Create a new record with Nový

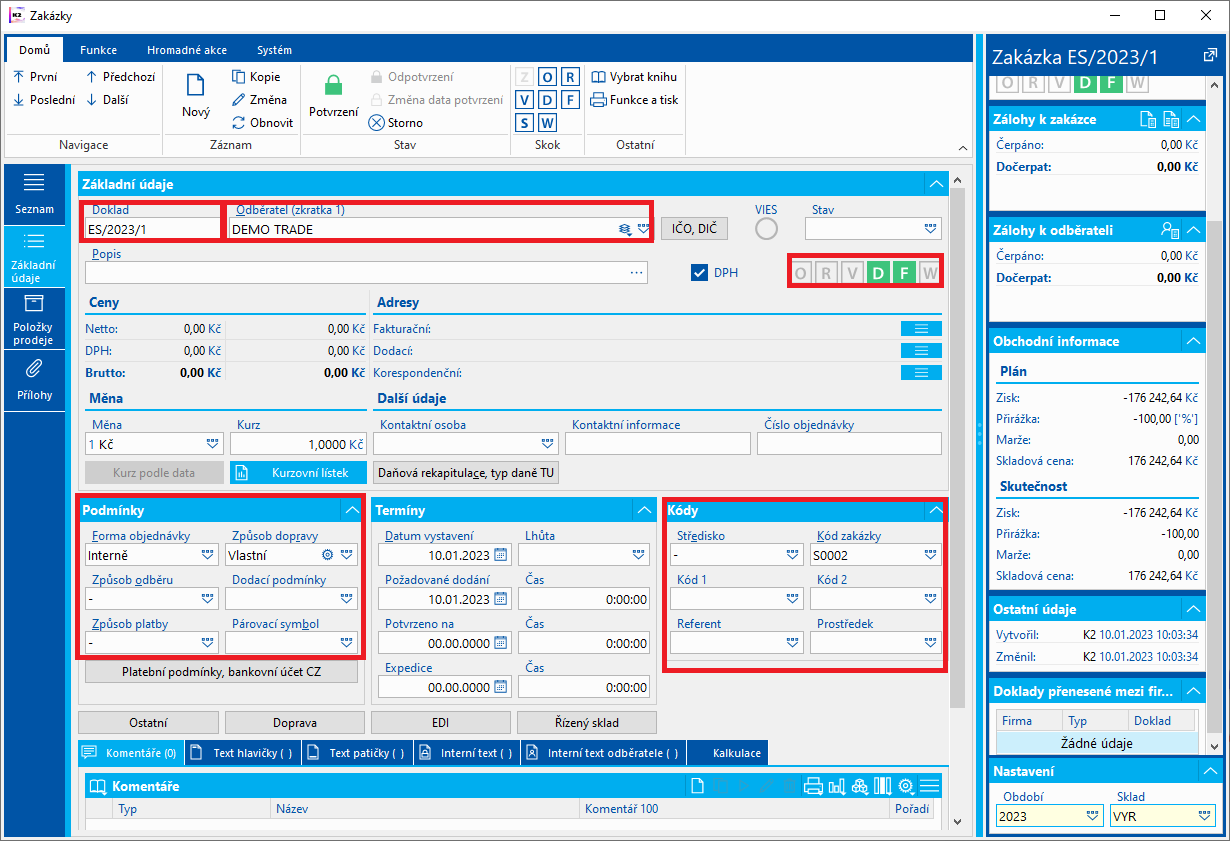click(196, 98)
